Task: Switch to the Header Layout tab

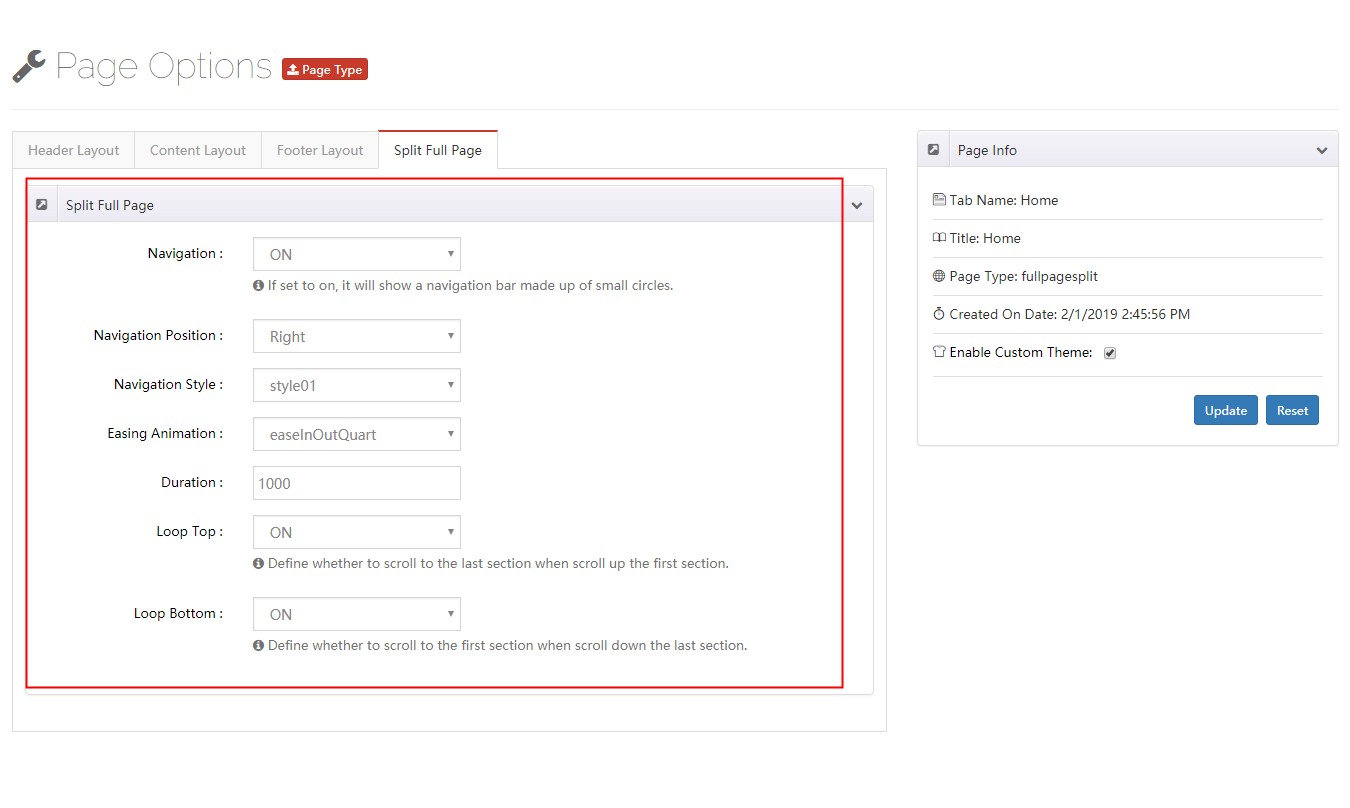Action: (73, 150)
